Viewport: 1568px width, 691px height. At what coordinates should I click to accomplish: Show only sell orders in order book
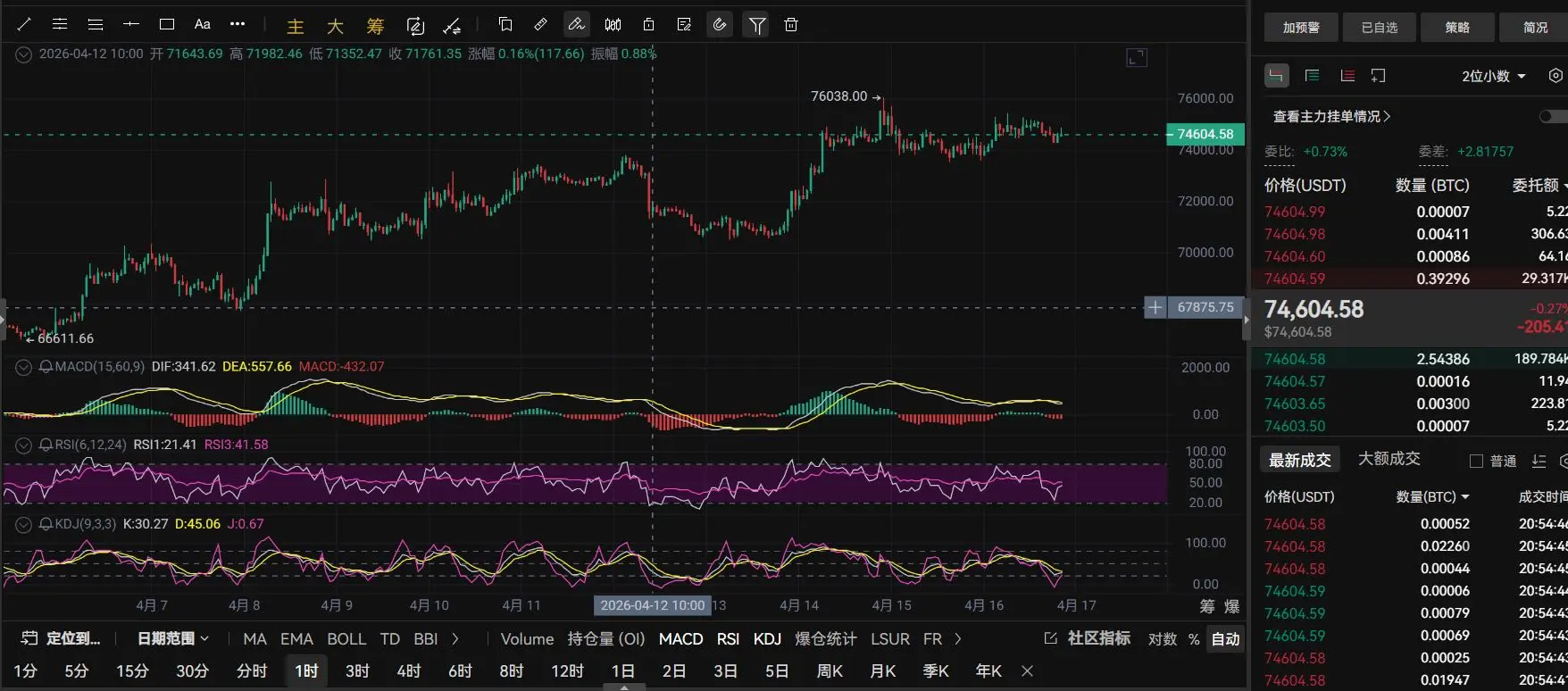pos(1347,76)
